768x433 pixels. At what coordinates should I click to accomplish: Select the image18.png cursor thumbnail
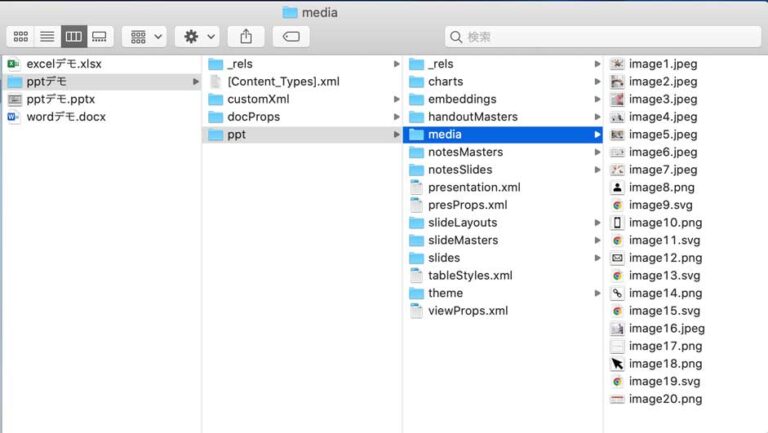coord(618,364)
